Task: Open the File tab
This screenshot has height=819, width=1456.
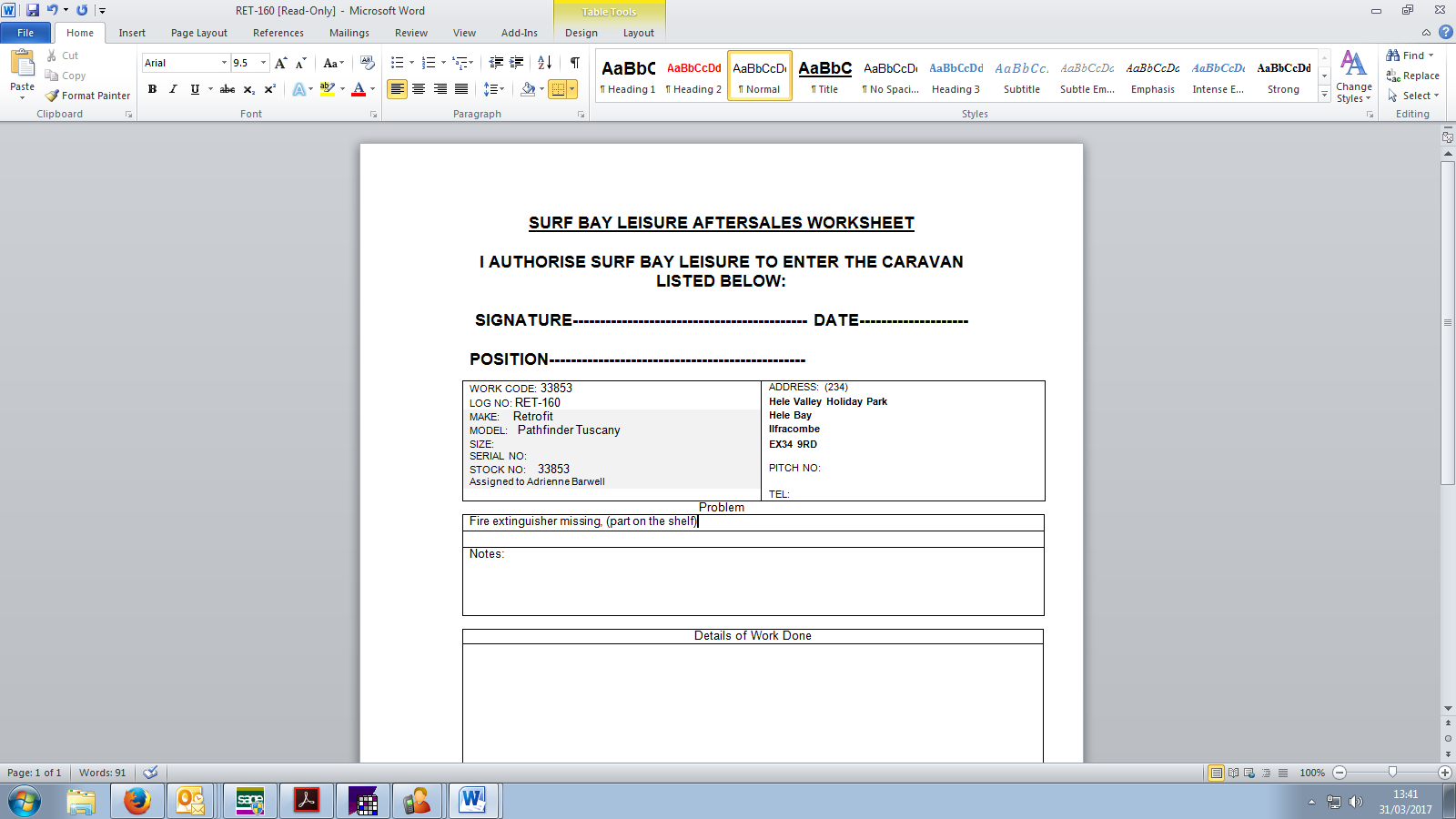Action: 25,33
